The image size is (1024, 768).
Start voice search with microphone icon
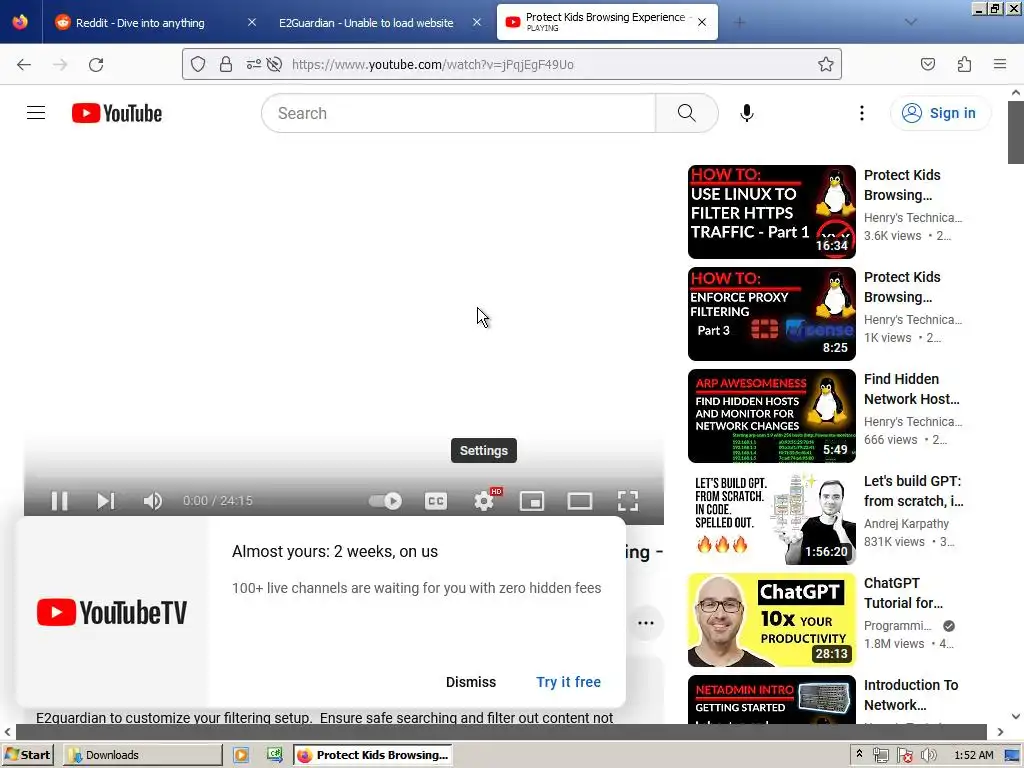click(x=746, y=113)
